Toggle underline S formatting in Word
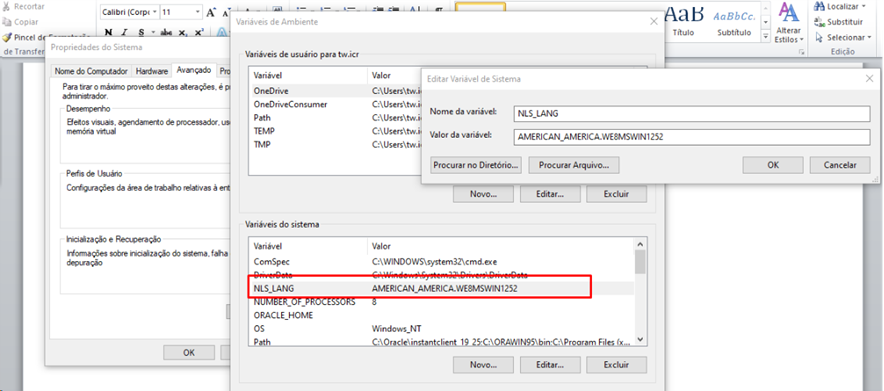The height and width of the screenshot is (391, 884). click(141, 32)
